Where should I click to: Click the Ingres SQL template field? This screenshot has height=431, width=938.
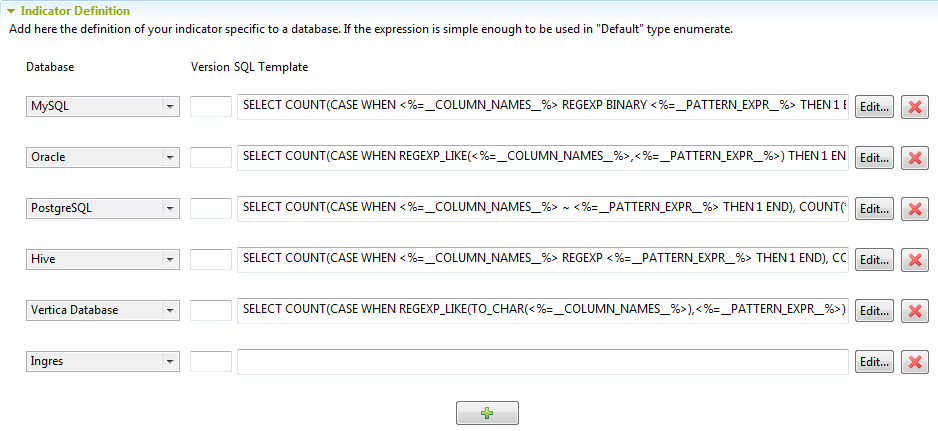542,361
